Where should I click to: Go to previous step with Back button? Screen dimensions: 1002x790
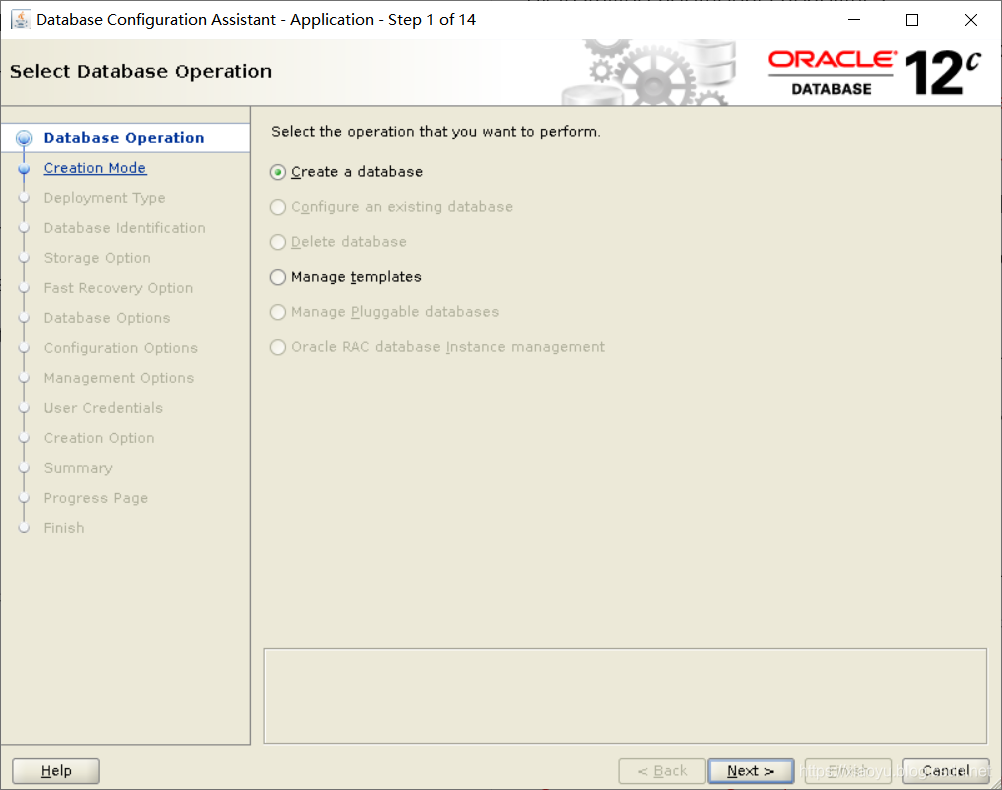coord(662,771)
